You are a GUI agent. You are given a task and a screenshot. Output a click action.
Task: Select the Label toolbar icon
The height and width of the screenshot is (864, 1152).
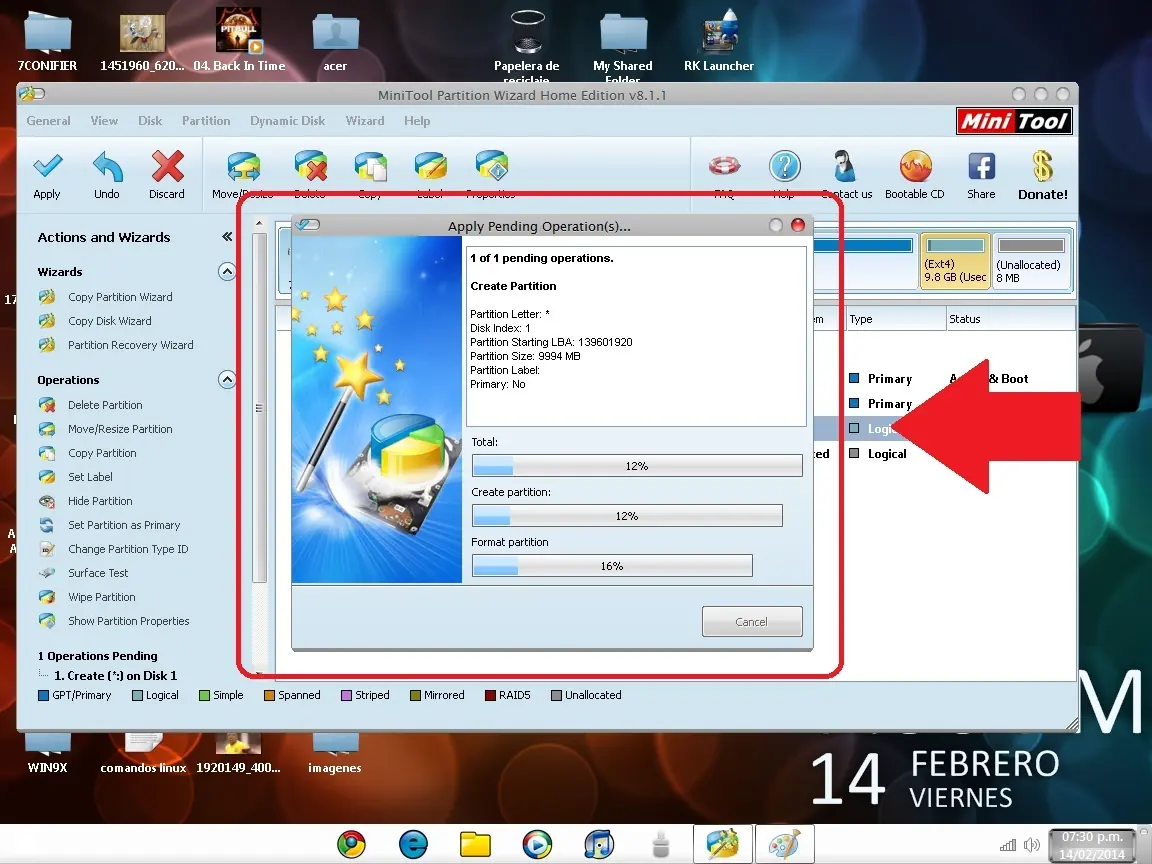[430, 166]
